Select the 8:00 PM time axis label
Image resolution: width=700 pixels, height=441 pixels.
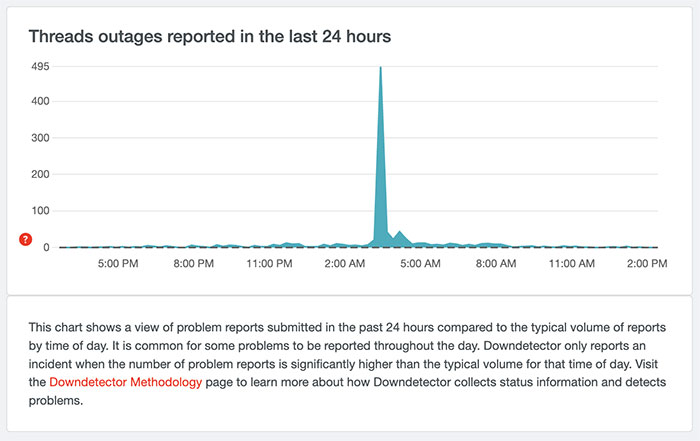click(x=193, y=265)
